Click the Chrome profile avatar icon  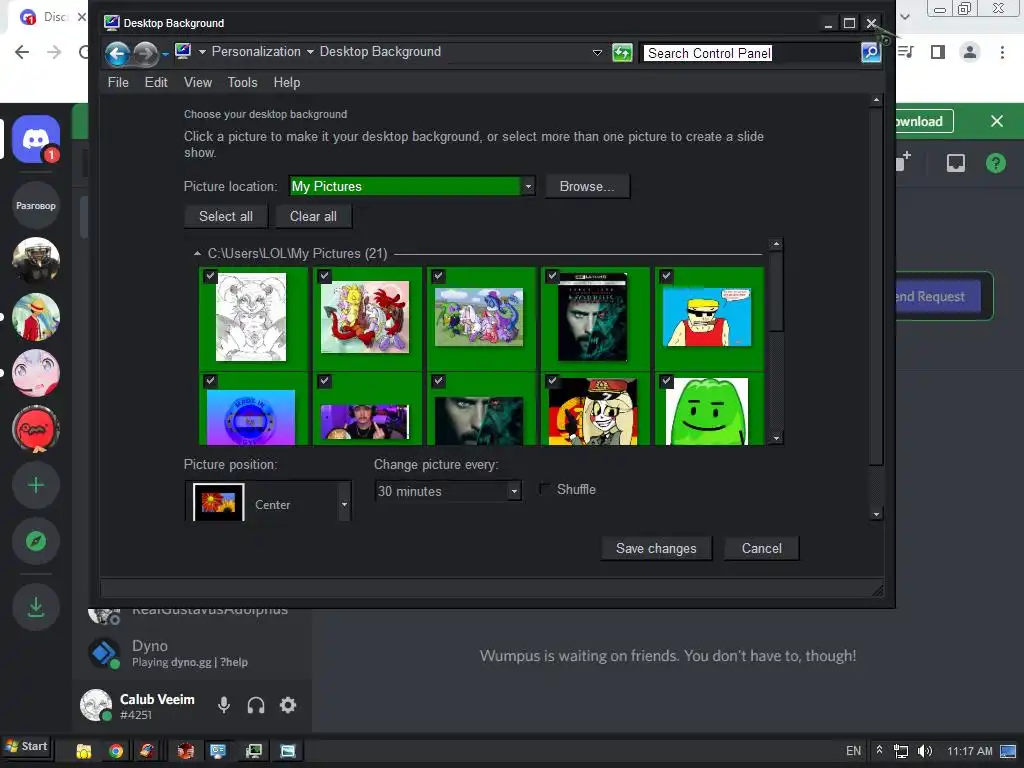coord(970,52)
